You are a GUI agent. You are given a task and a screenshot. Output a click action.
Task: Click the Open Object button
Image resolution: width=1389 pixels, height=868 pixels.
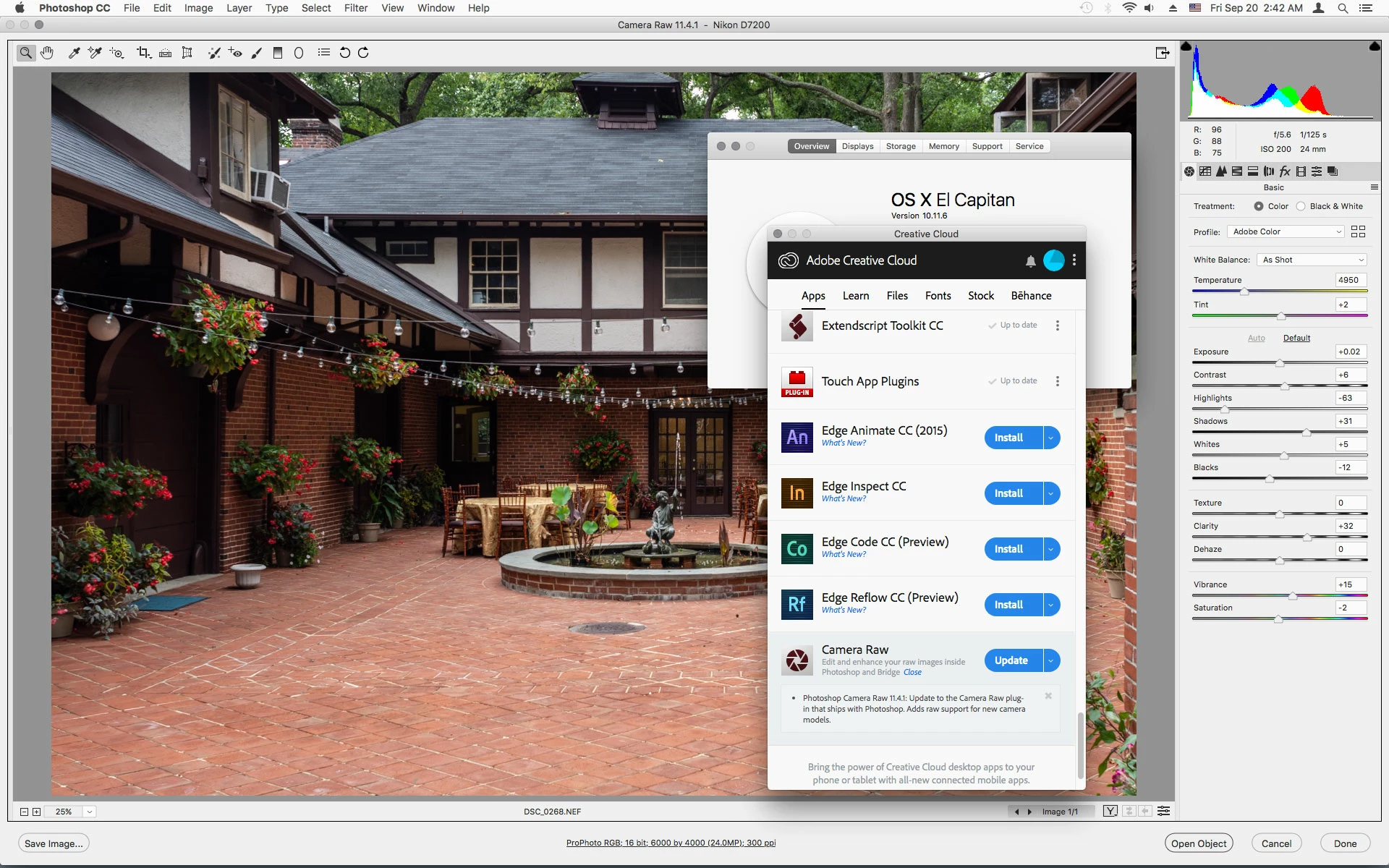click(1198, 843)
